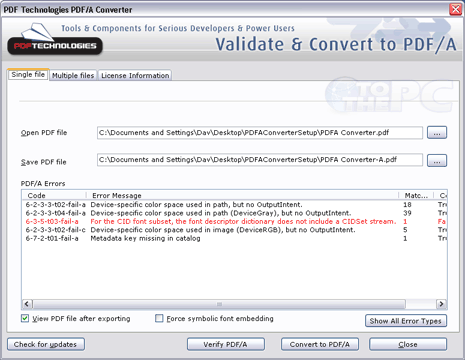This screenshot has width=465, height=360.
Task: Browse for the Save PDF file location
Action: (437, 160)
